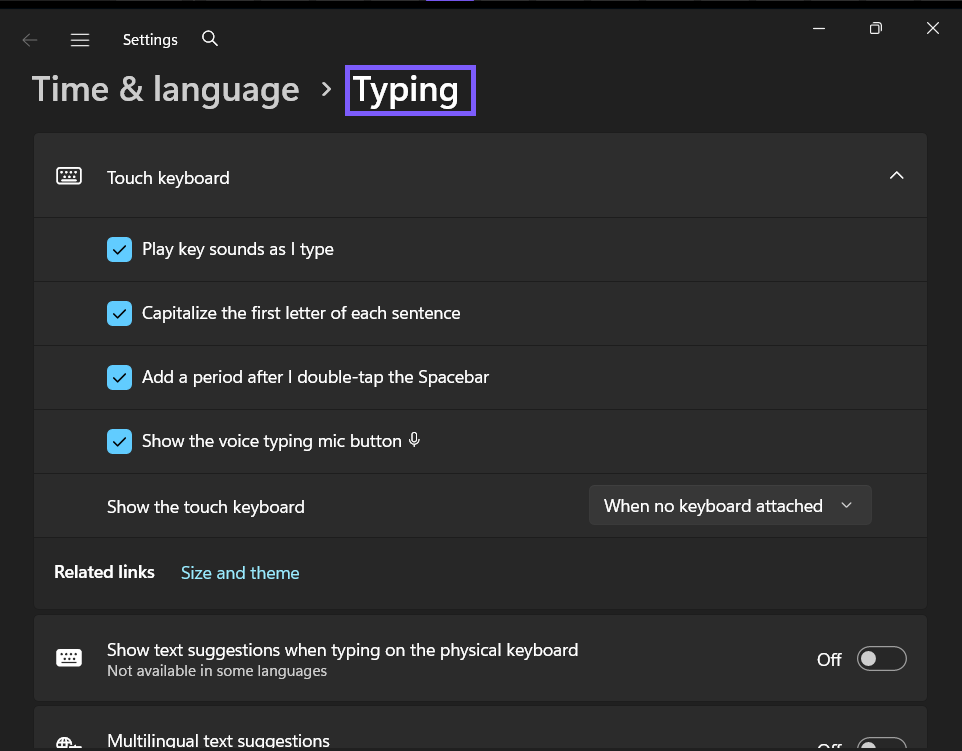
Task: Collapse the Touch keyboard section
Action: (x=896, y=175)
